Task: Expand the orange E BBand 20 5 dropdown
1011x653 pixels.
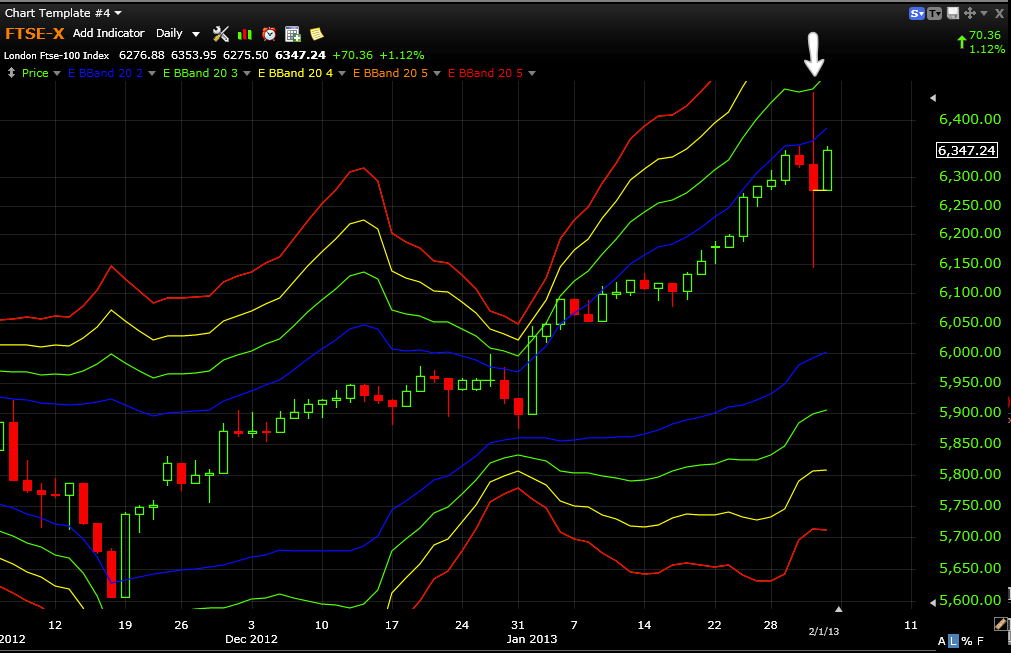Action: tap(437, 73)
